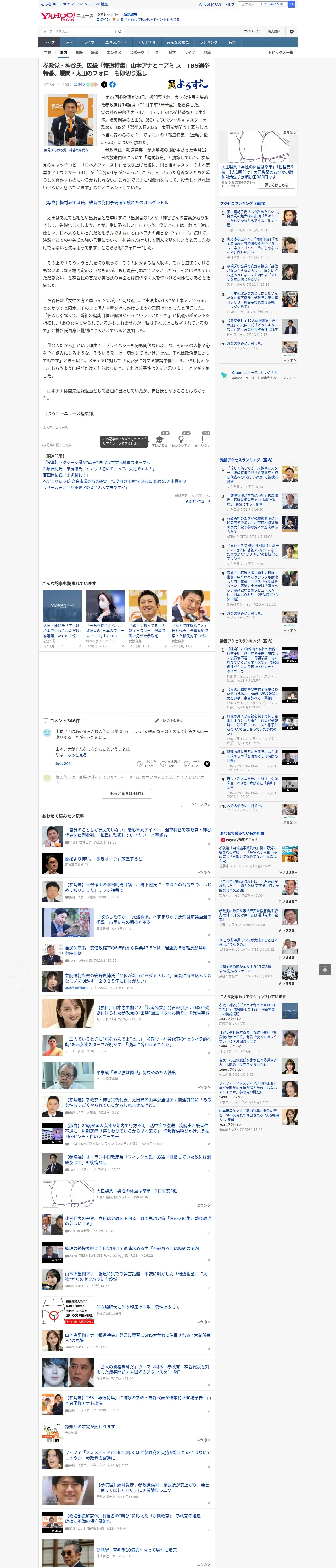Click the back-to-top arrow button

pyautogui.click(x=325, y=969)
